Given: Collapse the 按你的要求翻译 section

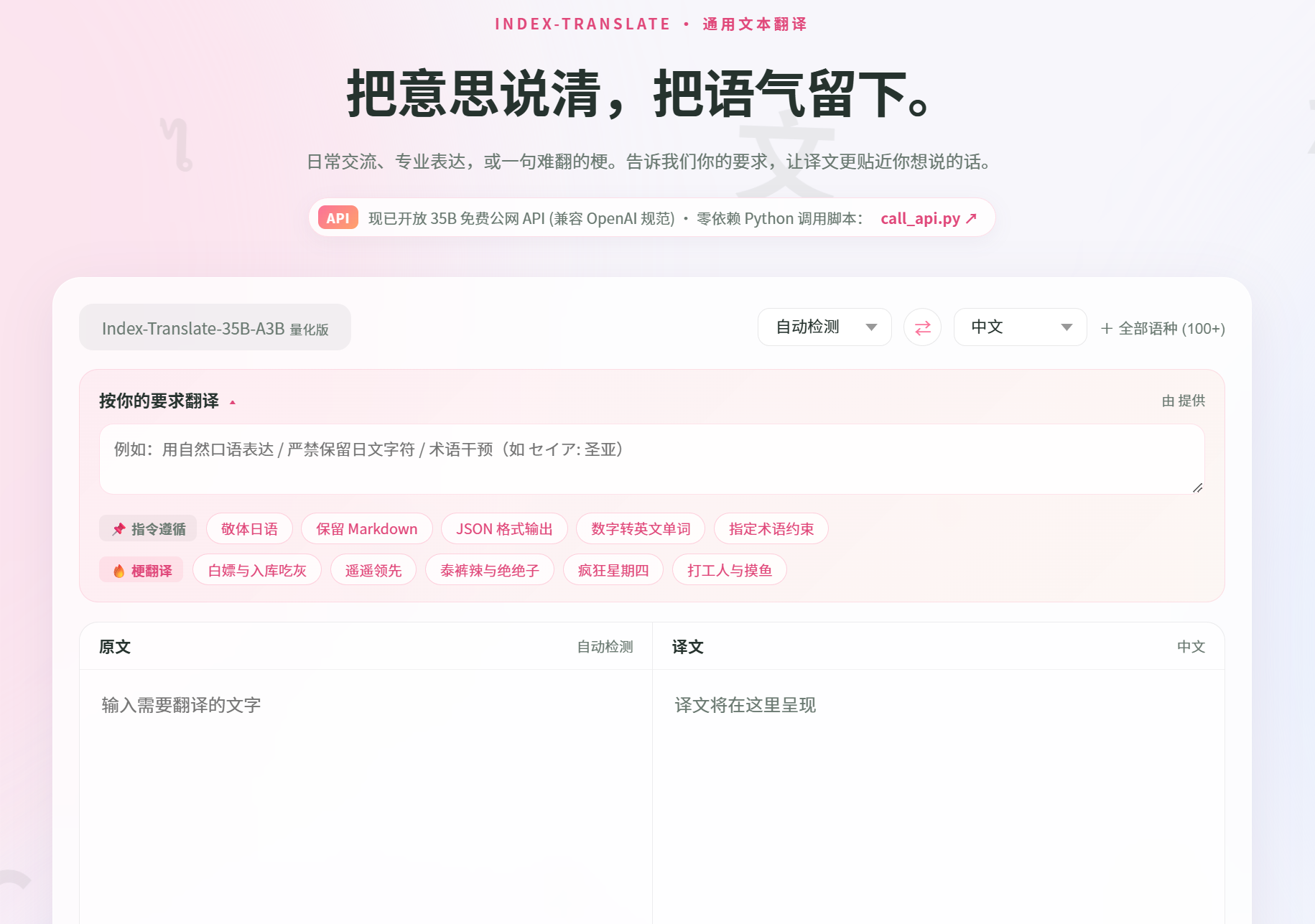Looking at the screenshot, I should (167, 401).
